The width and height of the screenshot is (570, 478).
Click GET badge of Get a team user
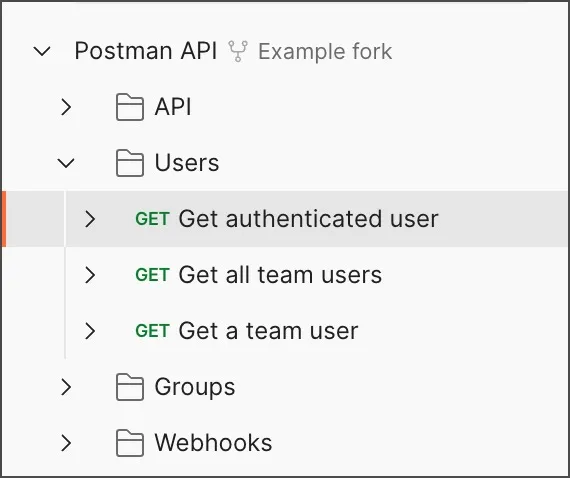(152, 331)
